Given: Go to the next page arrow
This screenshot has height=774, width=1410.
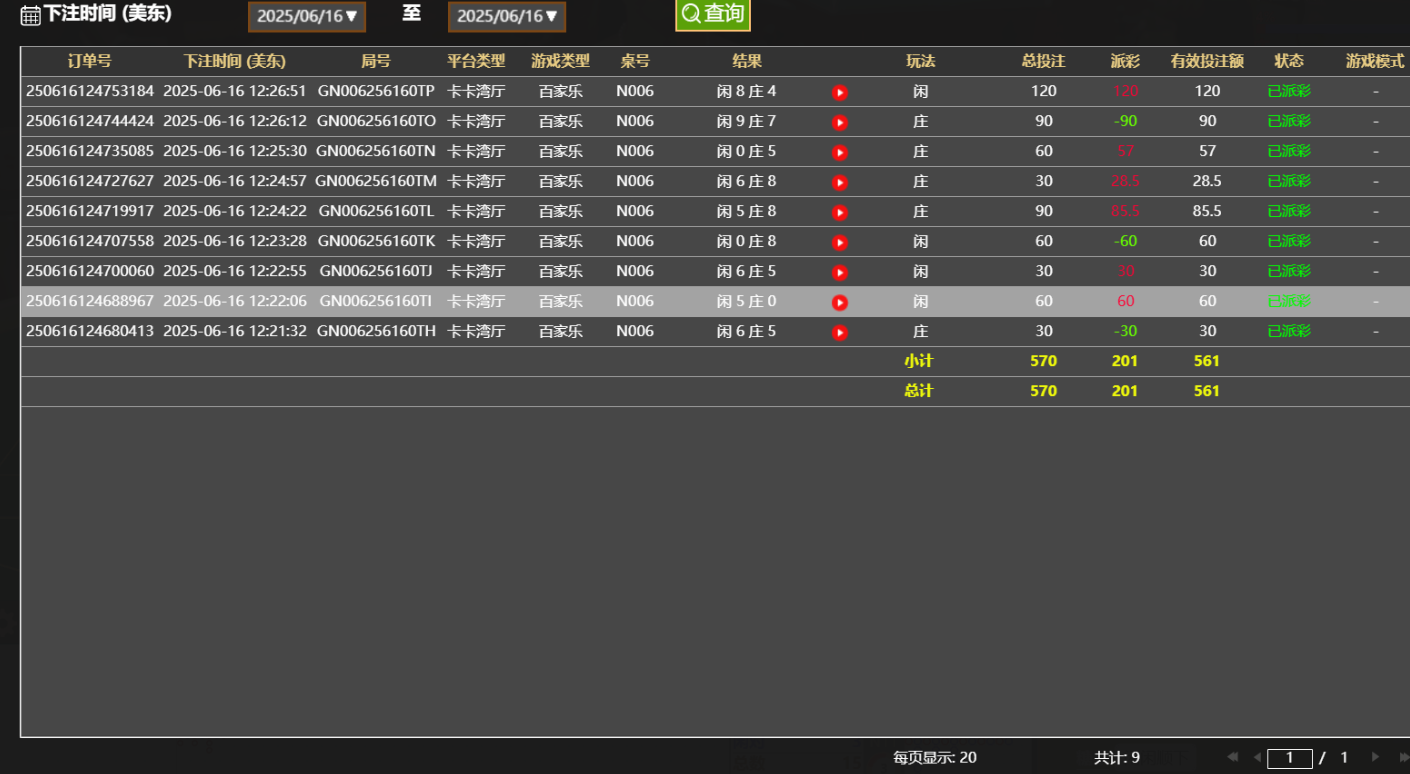Looking at the screenshot, I should 1376,758.
